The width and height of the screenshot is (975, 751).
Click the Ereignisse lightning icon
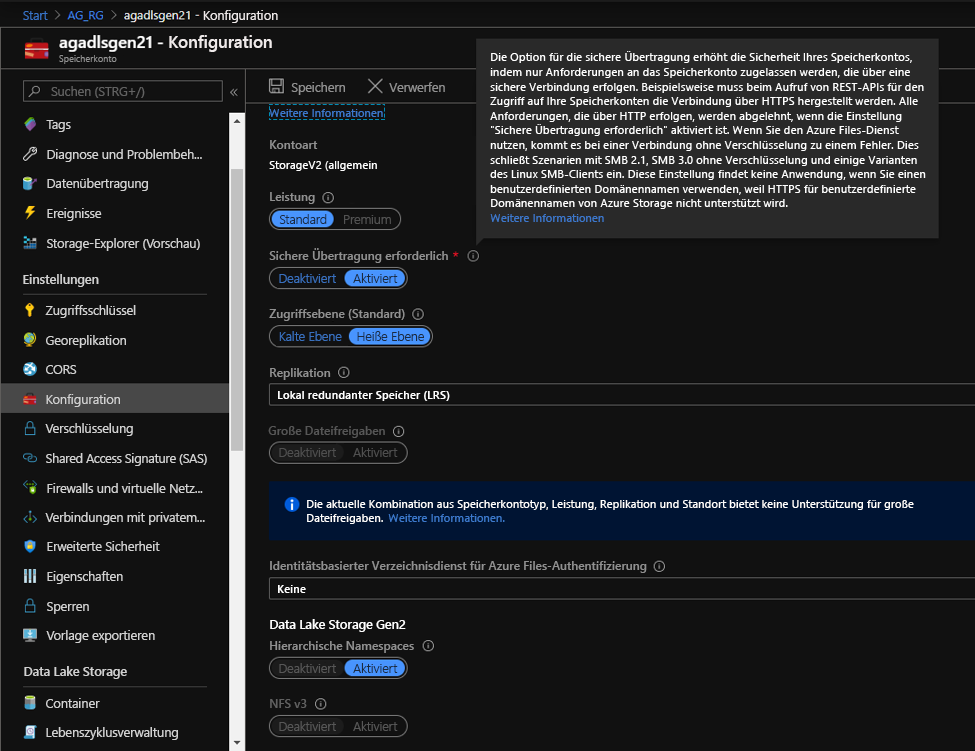tap(30, 213)
